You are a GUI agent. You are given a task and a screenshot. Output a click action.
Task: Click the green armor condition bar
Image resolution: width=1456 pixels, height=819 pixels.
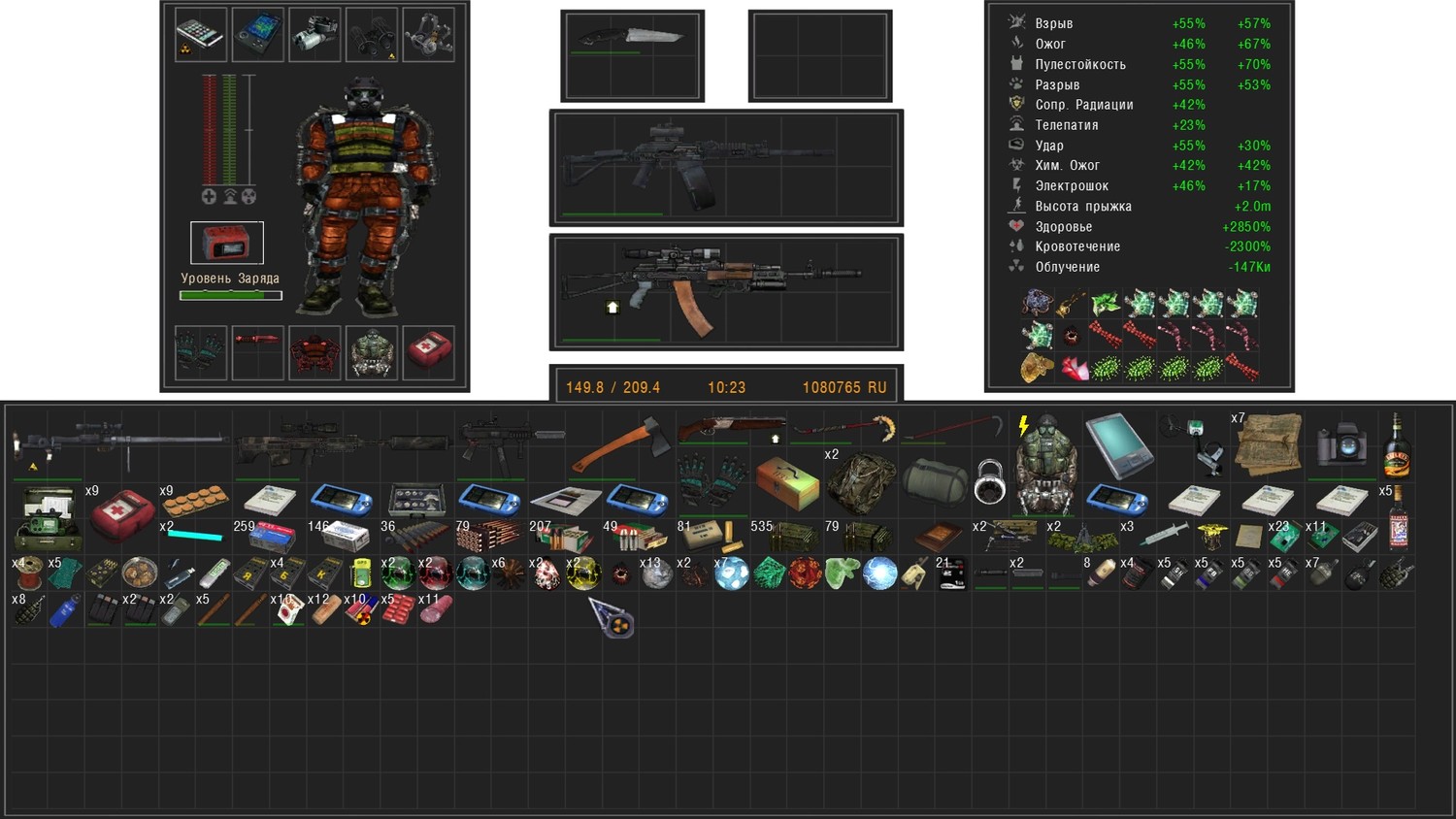click(x=229, y=129)
